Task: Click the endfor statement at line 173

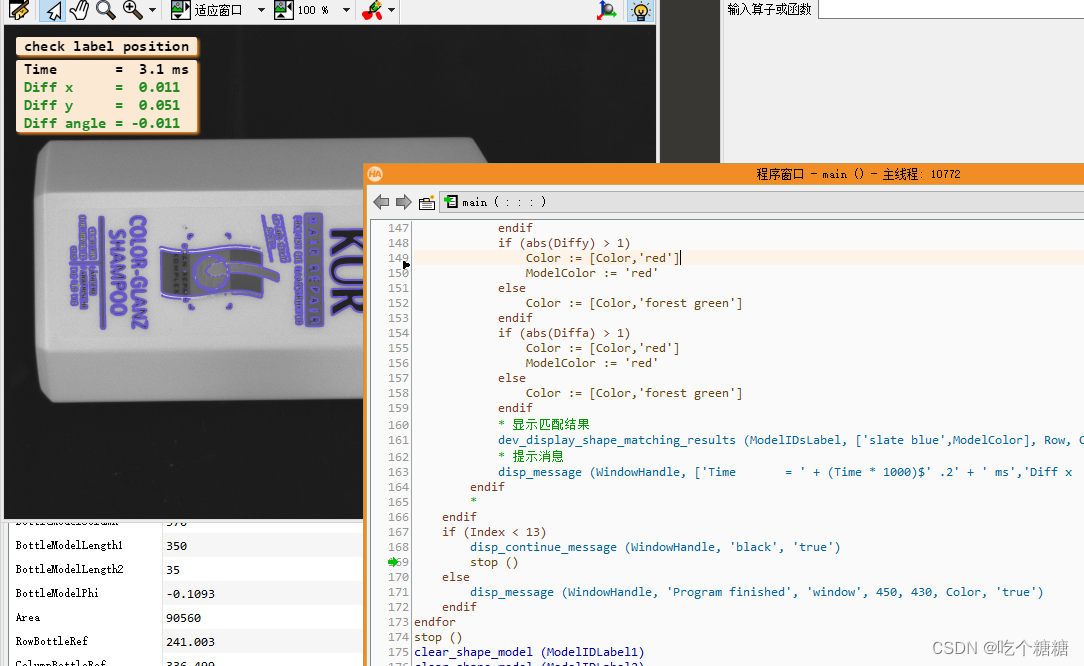Action: click(x=434, y=622)
